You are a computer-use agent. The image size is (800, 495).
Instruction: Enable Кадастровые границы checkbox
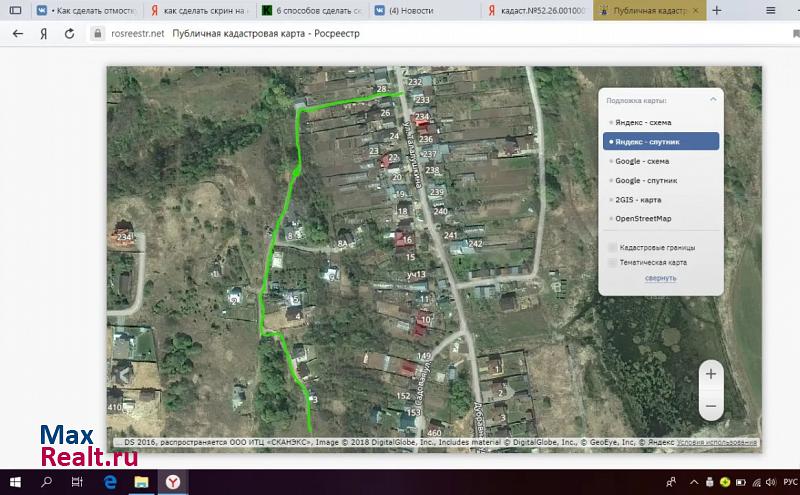coord(613,247)
